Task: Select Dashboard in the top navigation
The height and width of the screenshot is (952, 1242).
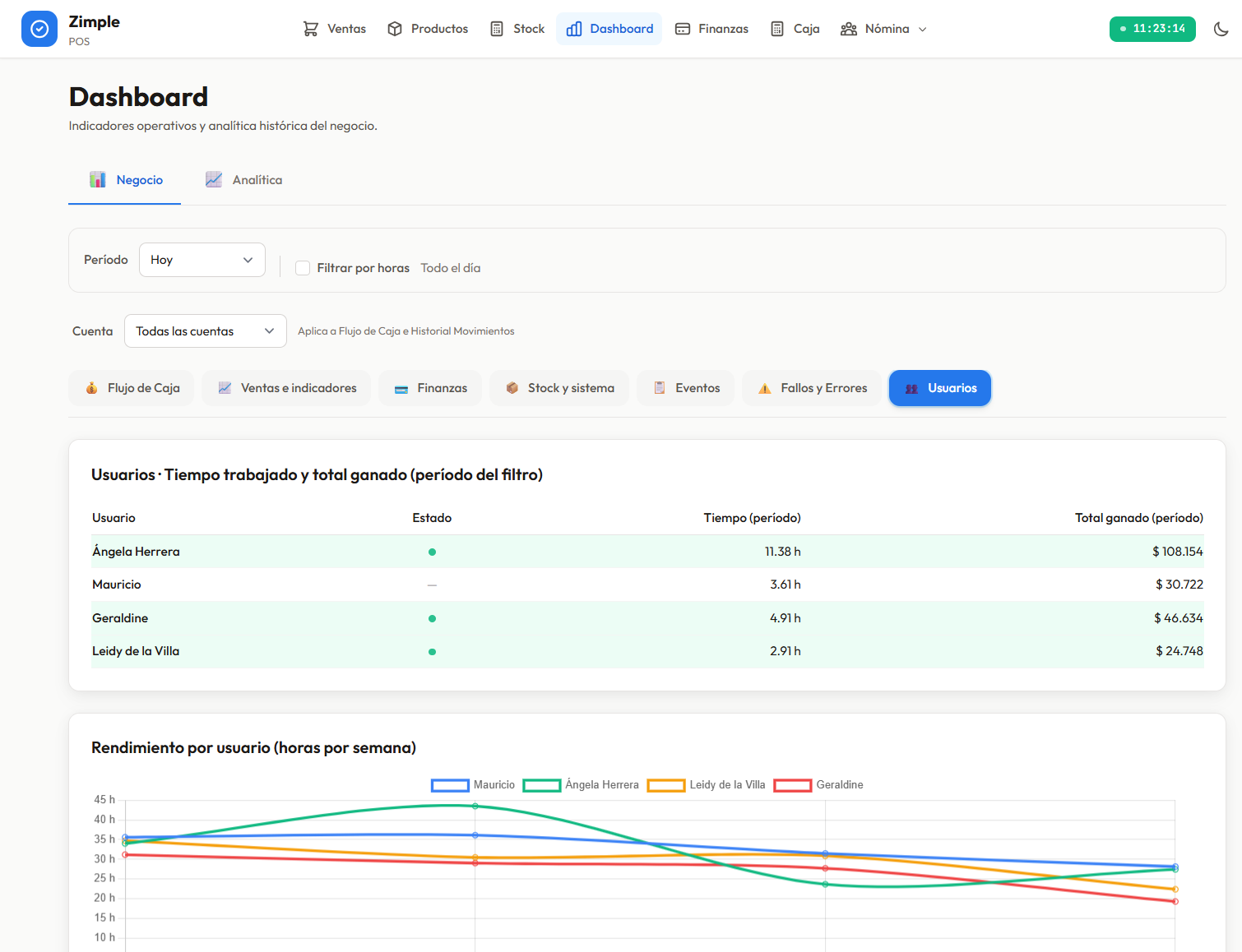Action: point(609,29)
